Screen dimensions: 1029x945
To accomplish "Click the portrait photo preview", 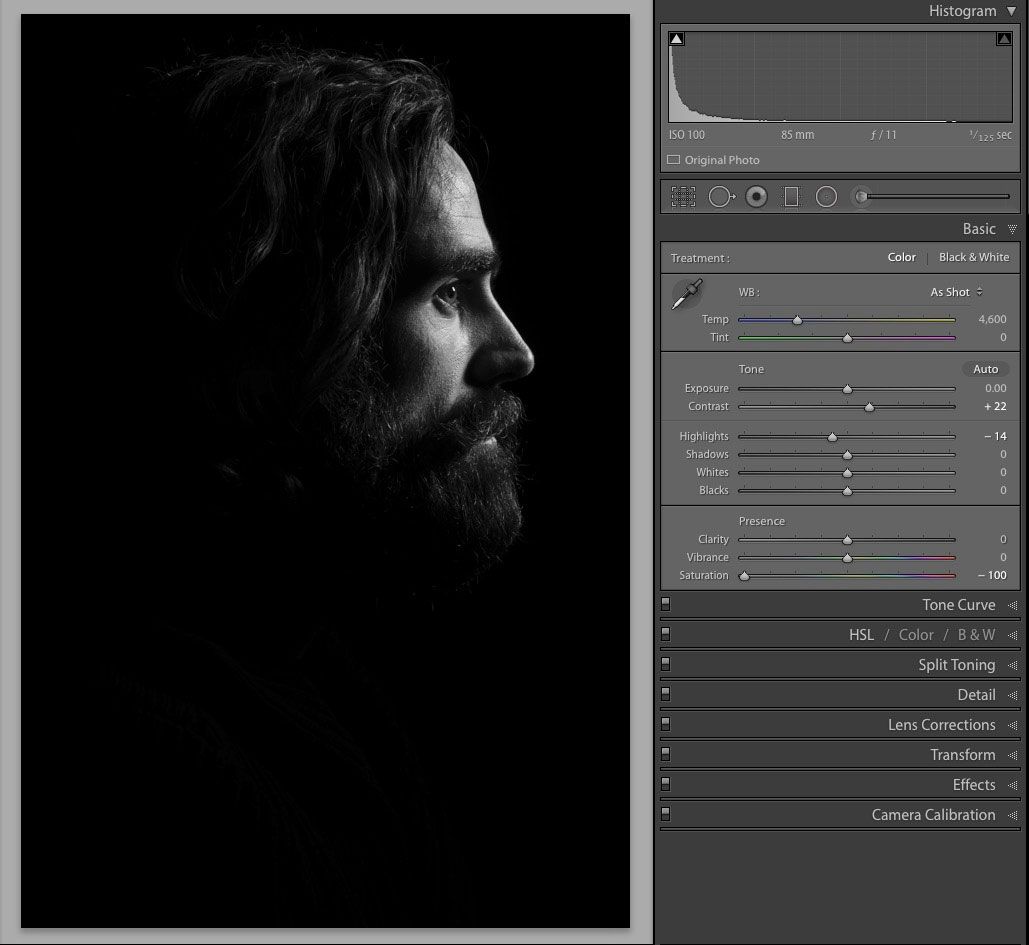I will [x=326, y=471].
